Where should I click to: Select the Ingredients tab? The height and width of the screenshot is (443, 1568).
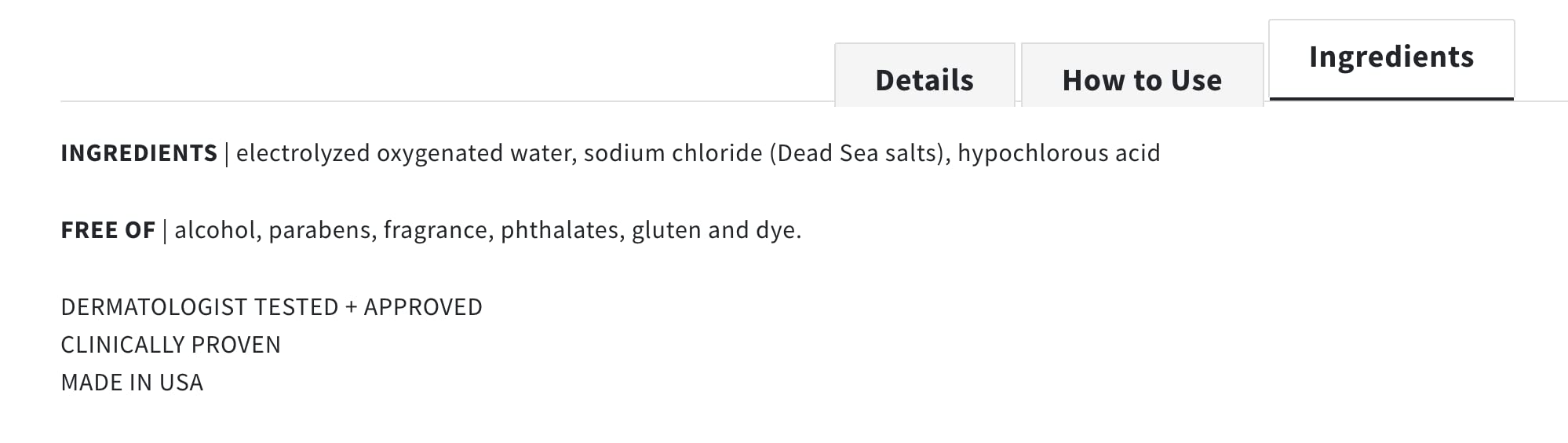(x=1391, y=57)
